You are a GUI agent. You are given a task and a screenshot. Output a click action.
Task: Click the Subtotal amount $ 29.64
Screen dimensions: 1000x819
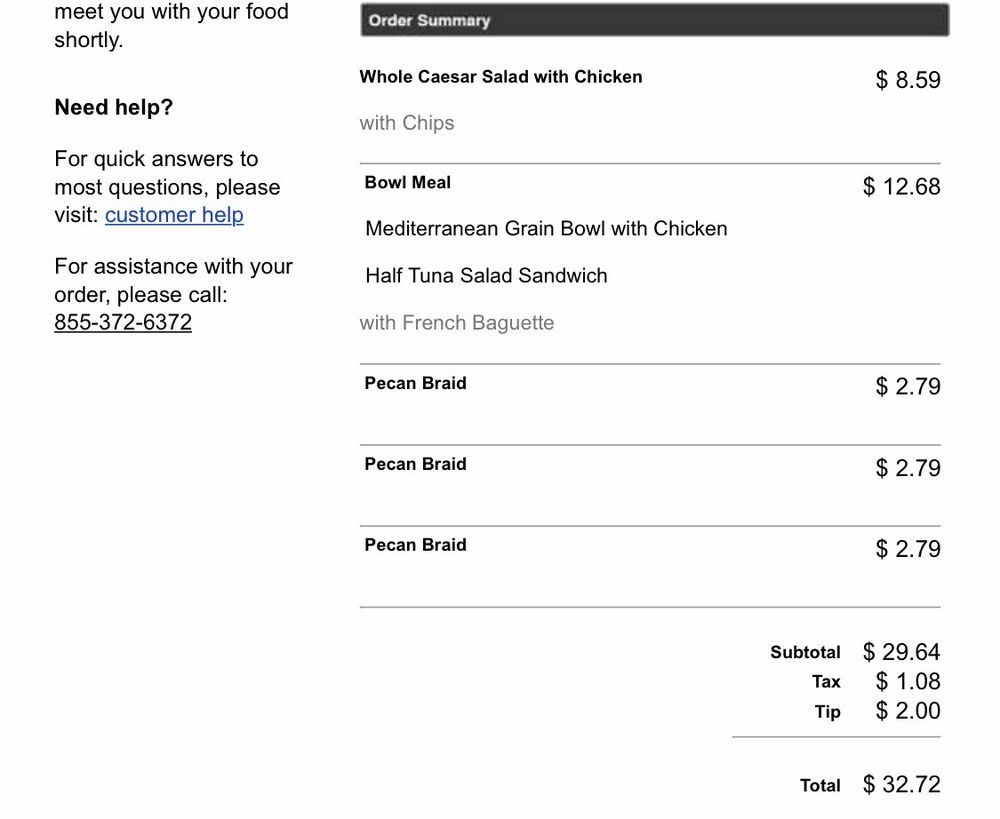point(901,652)
